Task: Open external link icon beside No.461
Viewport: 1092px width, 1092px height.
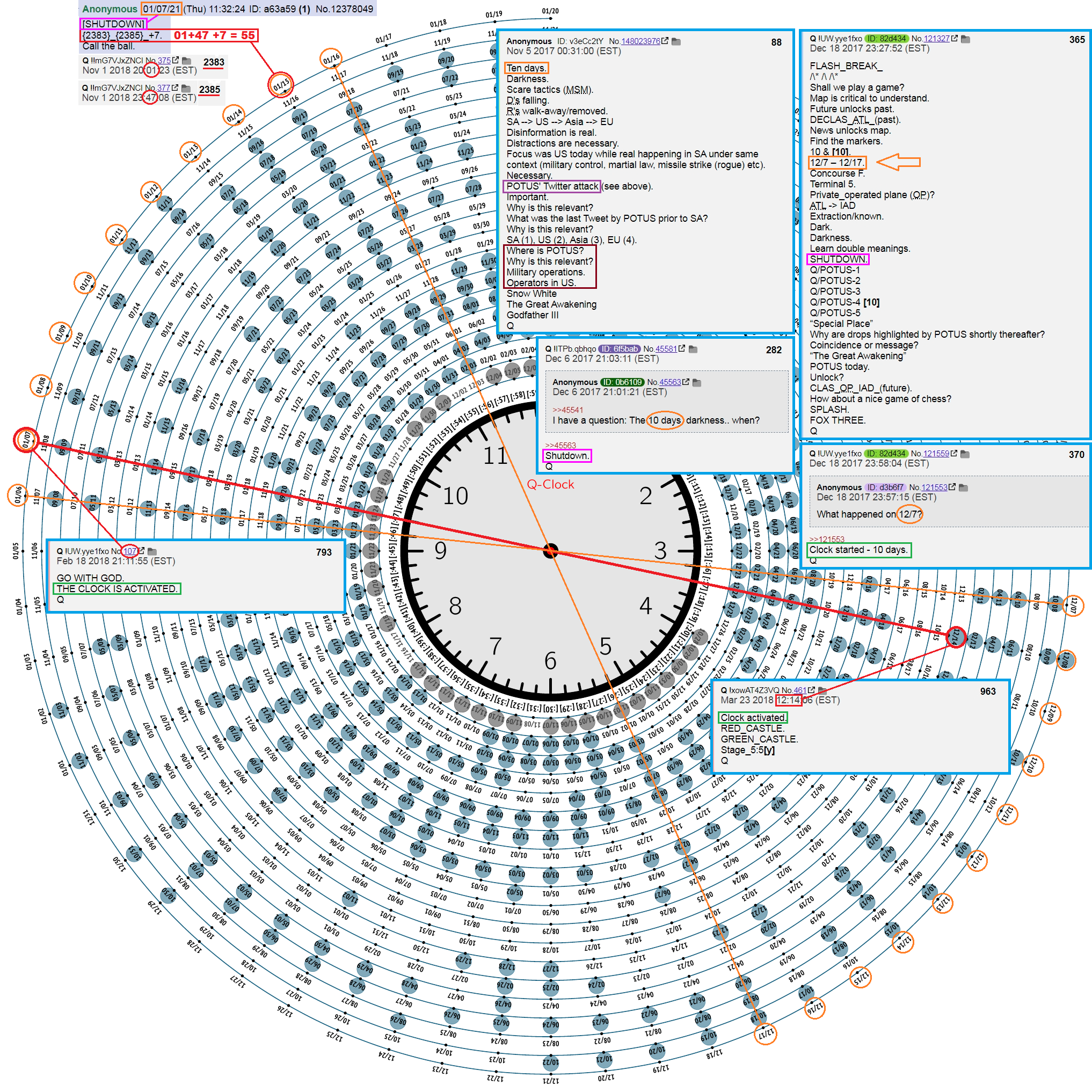Action: coord(812,690)
